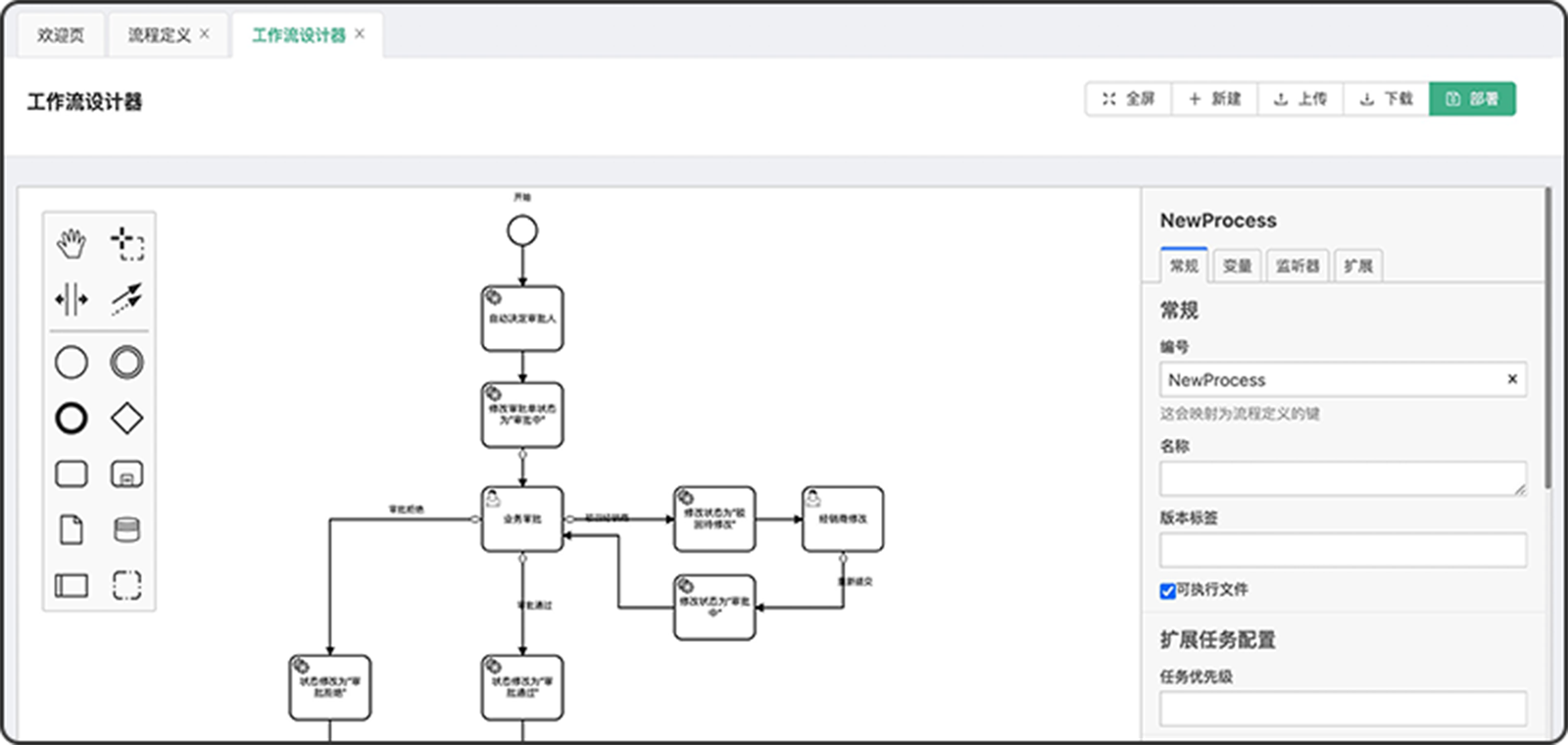Open the 监听器 tab
Viewport: 1568px width, 745px height.
1297,267
